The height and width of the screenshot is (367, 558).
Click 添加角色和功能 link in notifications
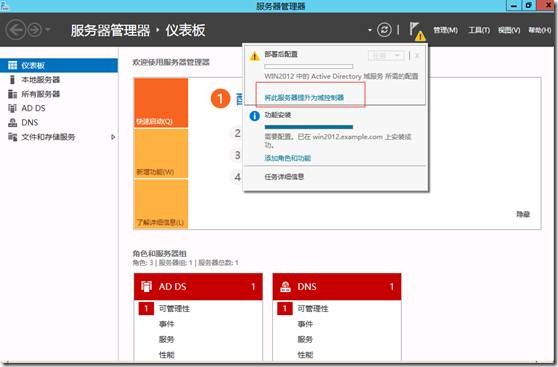coord(288,158)
